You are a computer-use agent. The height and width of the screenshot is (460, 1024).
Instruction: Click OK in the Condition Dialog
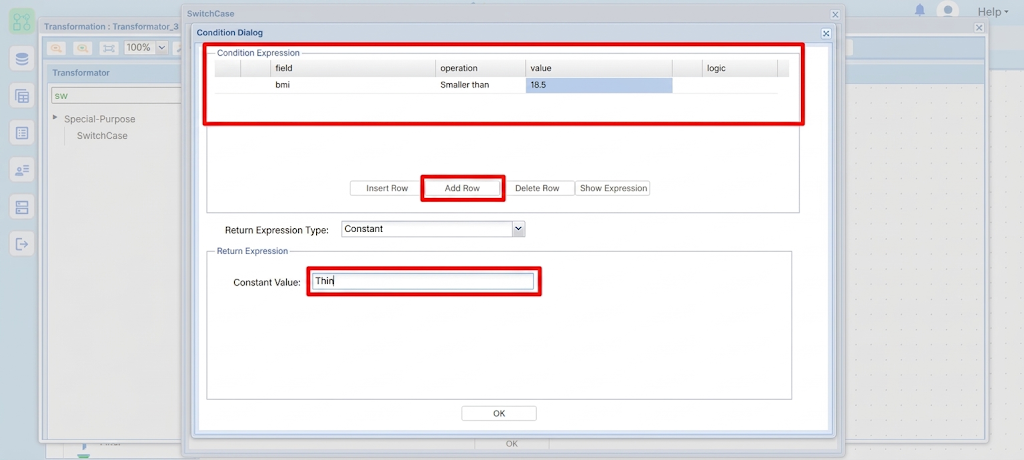tap(499, 413)
